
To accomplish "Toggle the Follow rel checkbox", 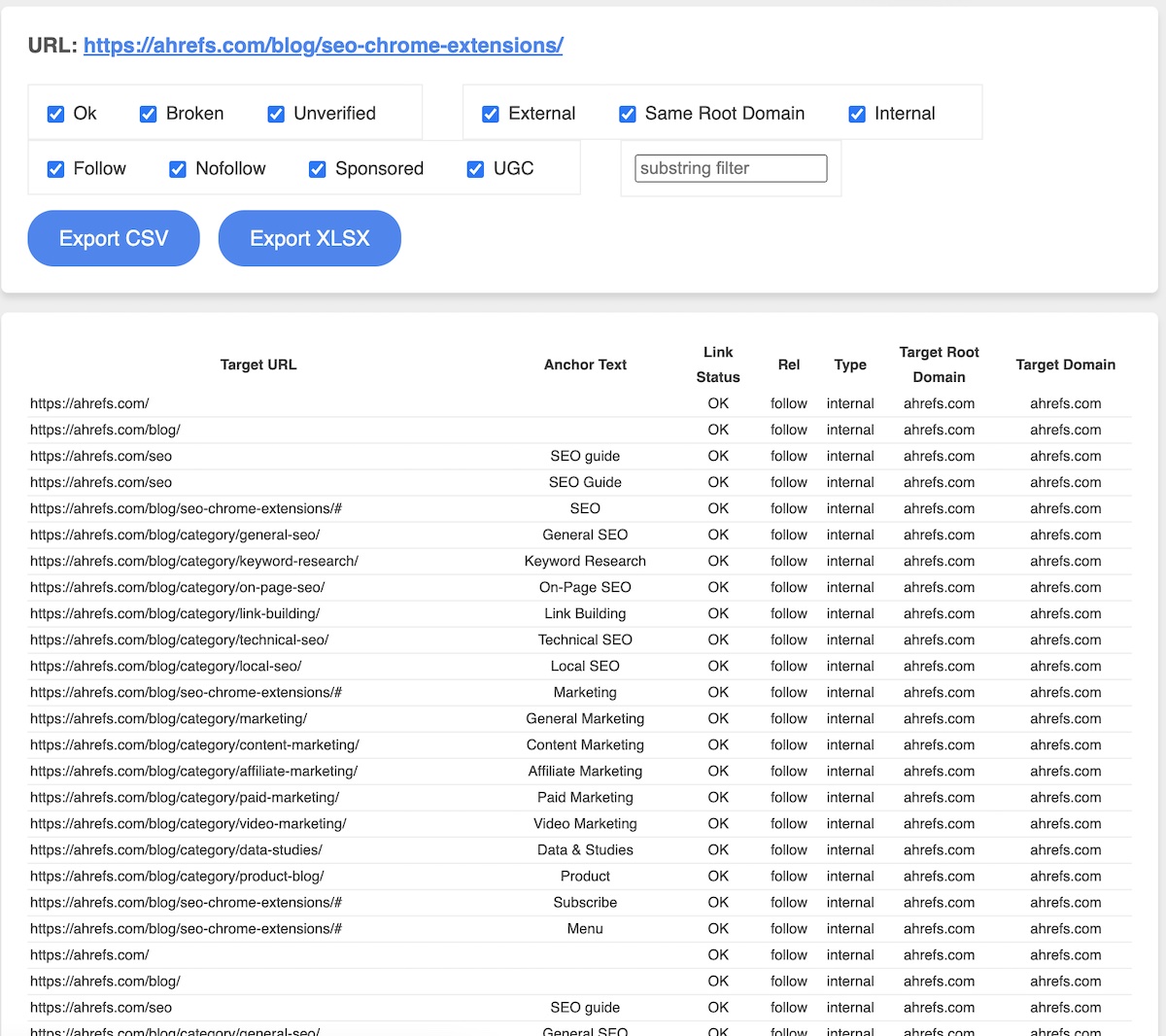I will click(x=55, y=169).
